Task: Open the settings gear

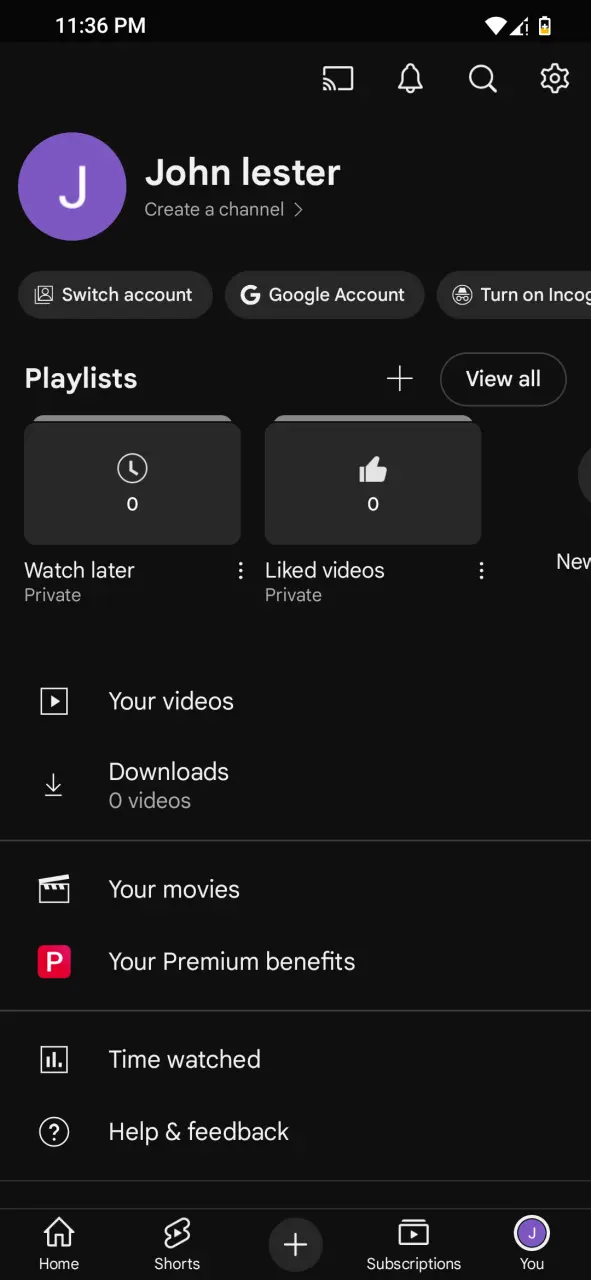Action: tap(555, 78)
